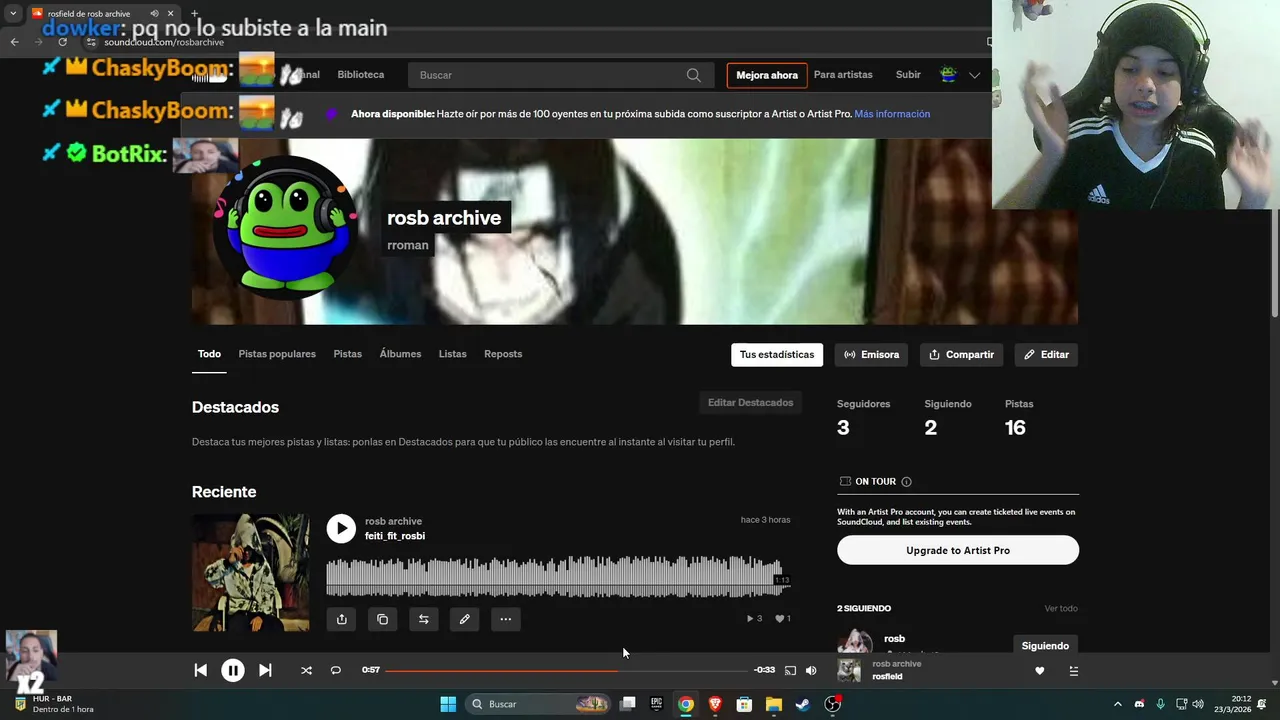Open the Álbumes tab

[x=400, y=354]
